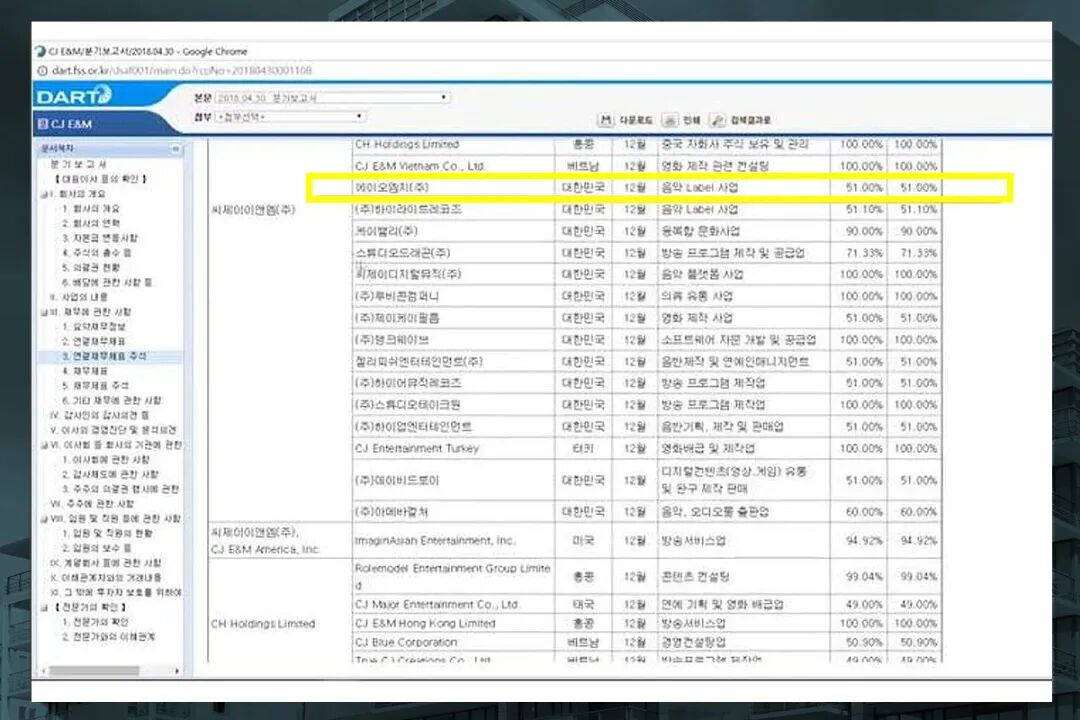1080x720 pixels.
Task: Select 1. 임원 및 직원의 현황
Action: (x=107, y=534)
